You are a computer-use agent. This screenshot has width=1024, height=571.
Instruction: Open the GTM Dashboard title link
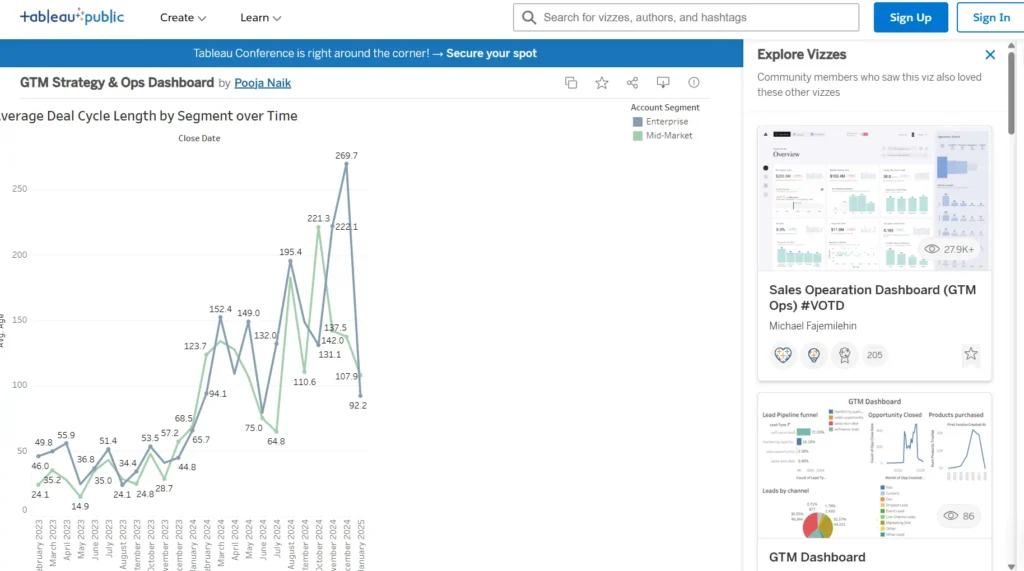(817, 557)
